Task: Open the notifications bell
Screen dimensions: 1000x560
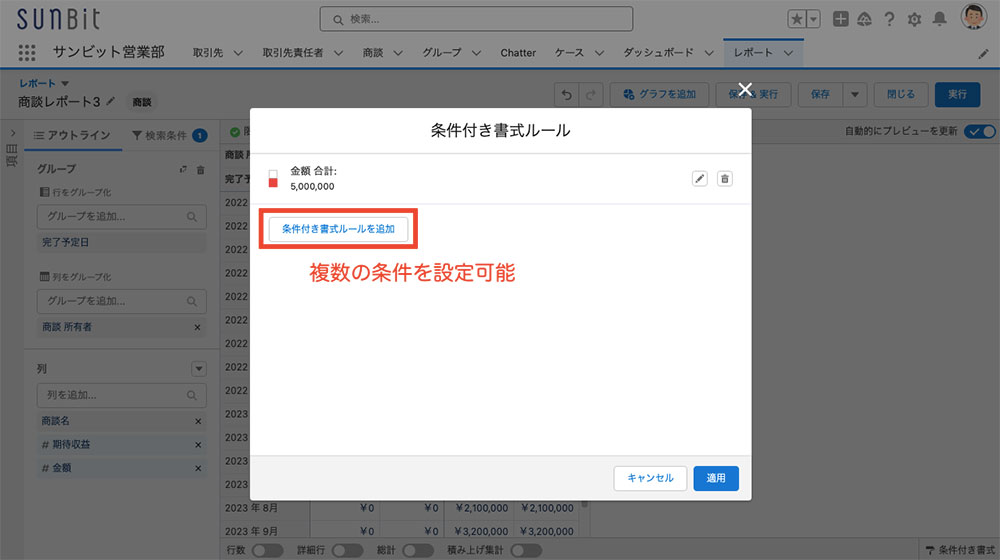Action: pos(939,19)
